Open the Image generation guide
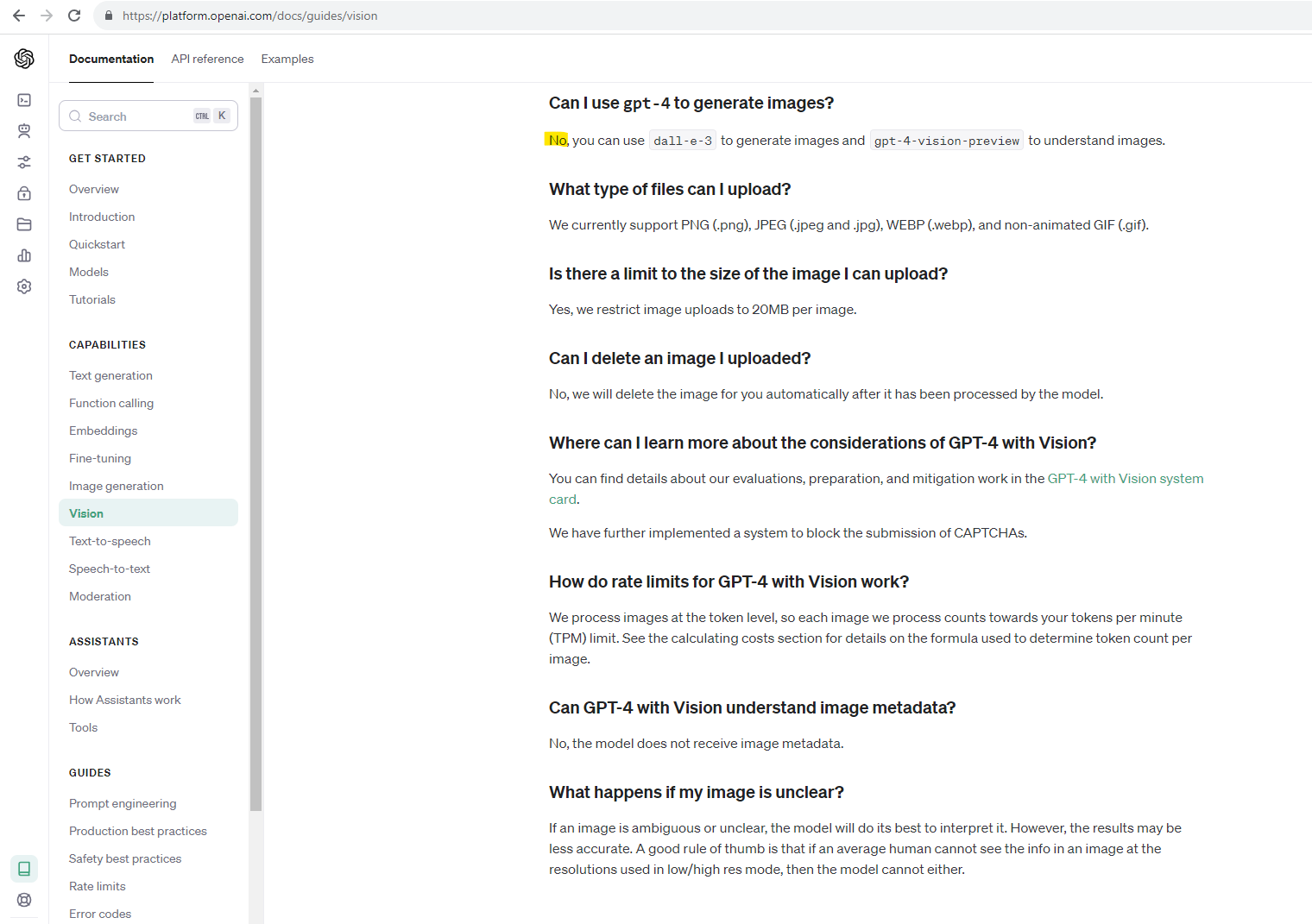1312x924 pixels. [117, 486]
